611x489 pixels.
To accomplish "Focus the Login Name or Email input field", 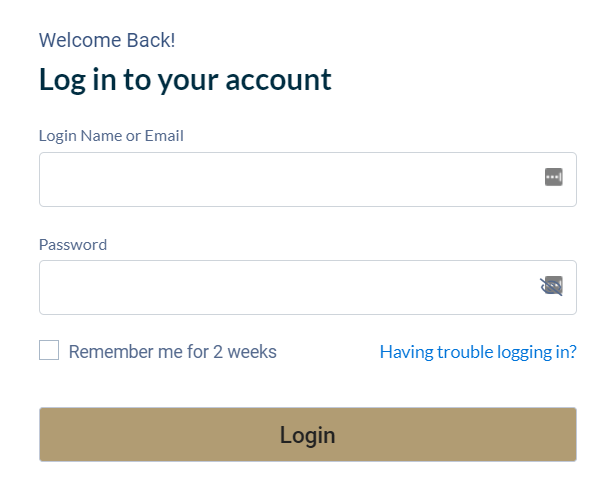I will click(x=308, y=179).
